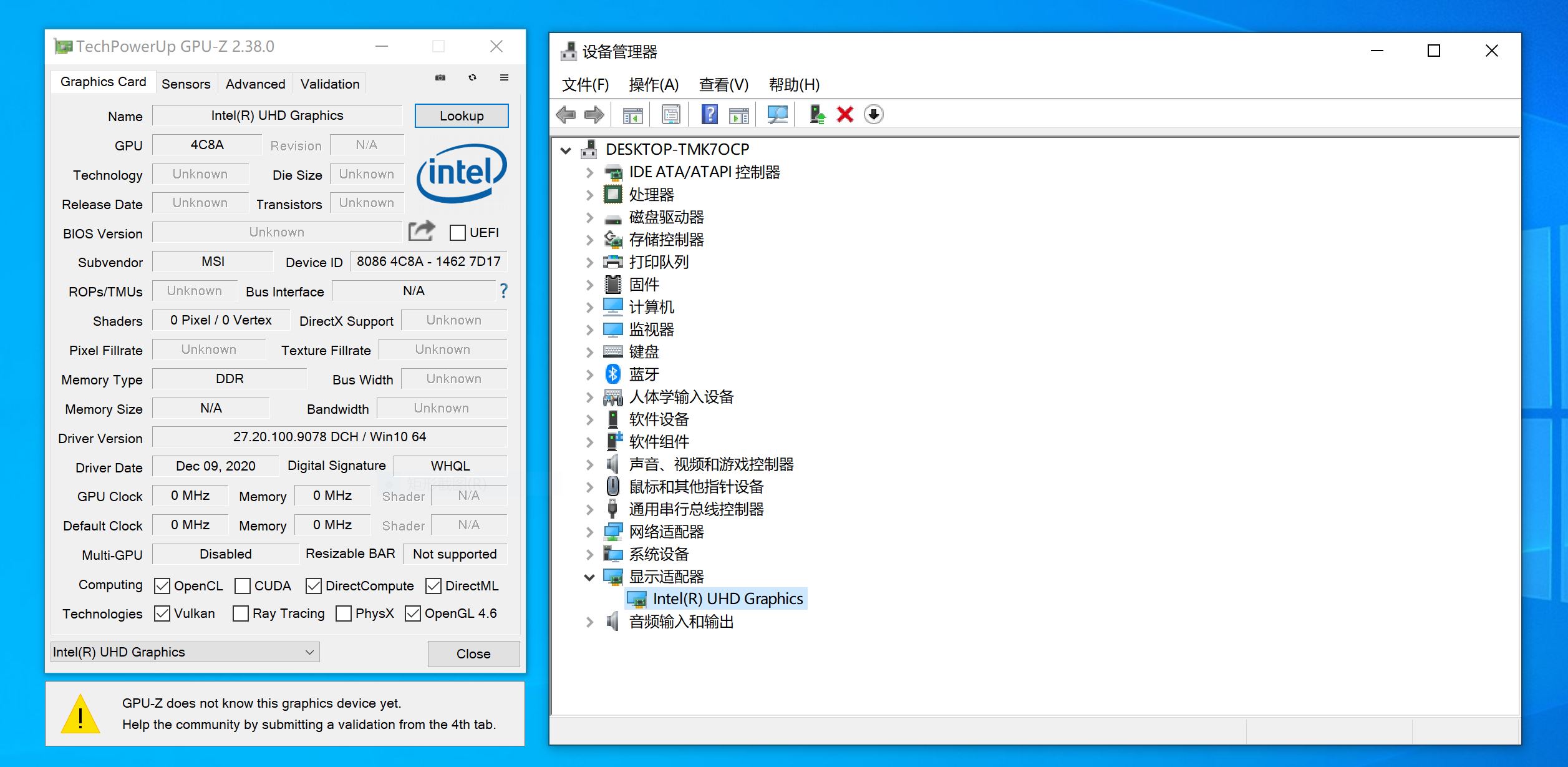Enable the CUDA checkbox
This screenshot has height=767, width=1568.
click(x=241, y=585)
